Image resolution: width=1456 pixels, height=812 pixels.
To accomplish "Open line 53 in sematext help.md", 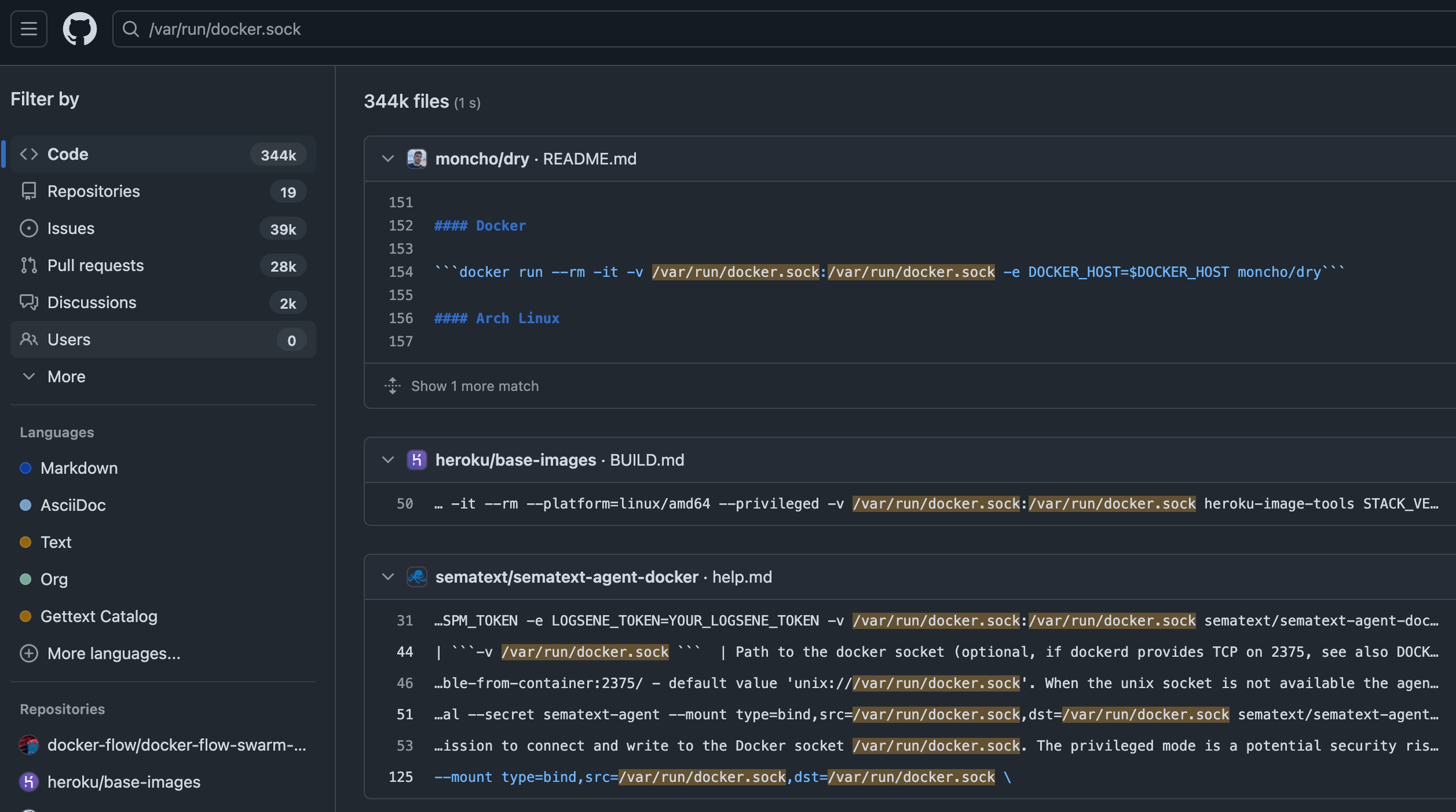I will tap(405, 745).
